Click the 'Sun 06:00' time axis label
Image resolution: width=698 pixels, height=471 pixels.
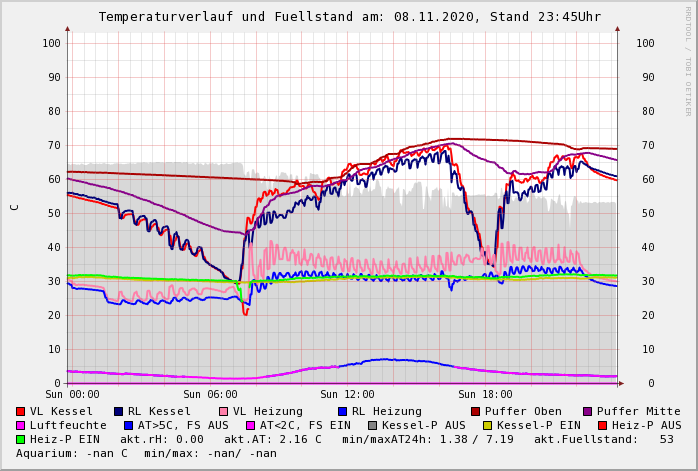point(210,395)
